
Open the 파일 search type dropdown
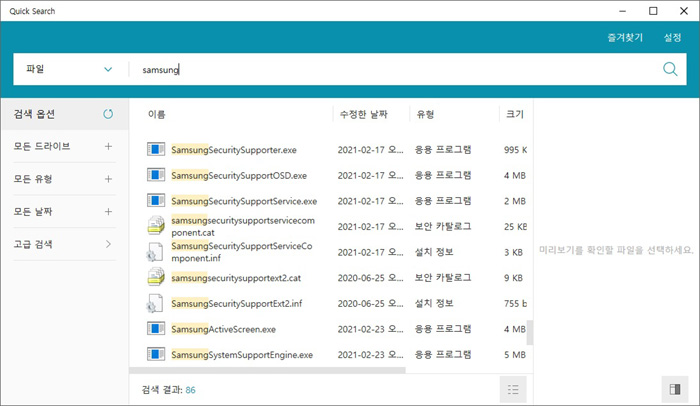[x=69, y=69]
